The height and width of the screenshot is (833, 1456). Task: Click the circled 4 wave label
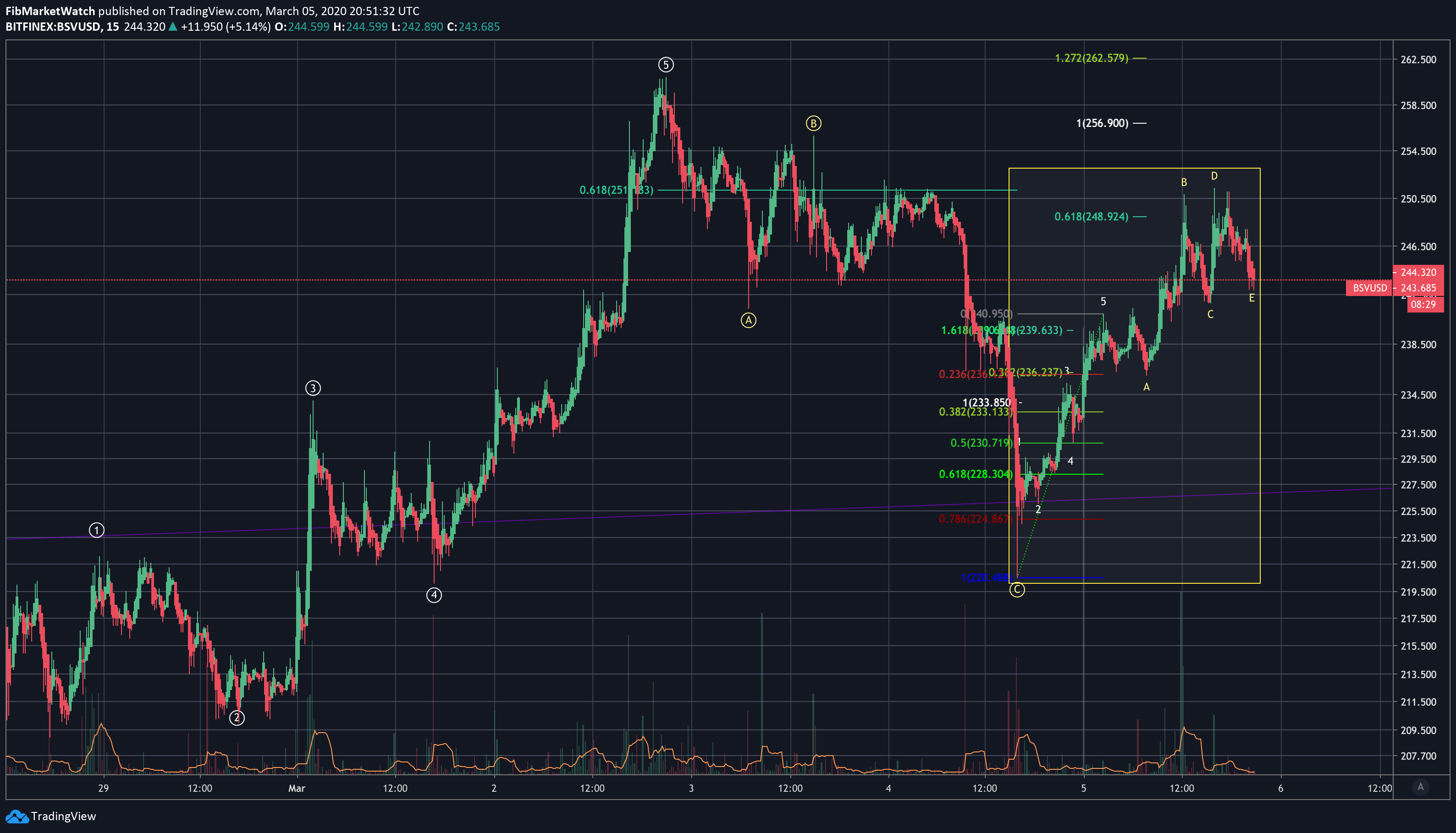(x=435, y=596)
